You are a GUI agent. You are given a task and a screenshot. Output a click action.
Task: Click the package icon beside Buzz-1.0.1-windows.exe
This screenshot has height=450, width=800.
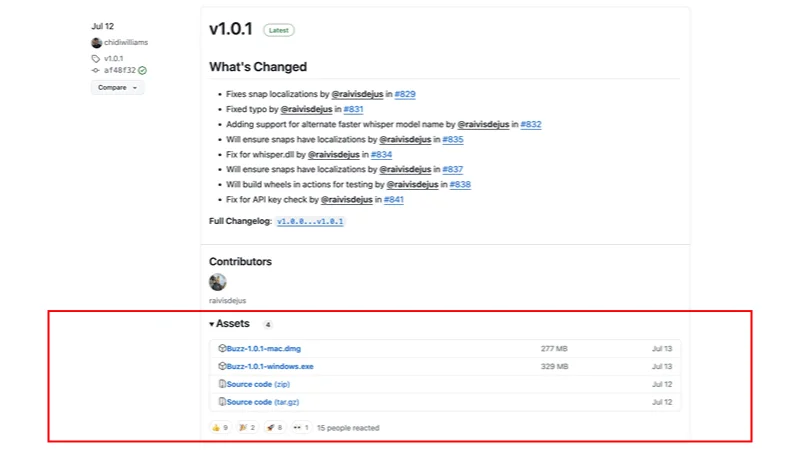[x=221, y=366]
